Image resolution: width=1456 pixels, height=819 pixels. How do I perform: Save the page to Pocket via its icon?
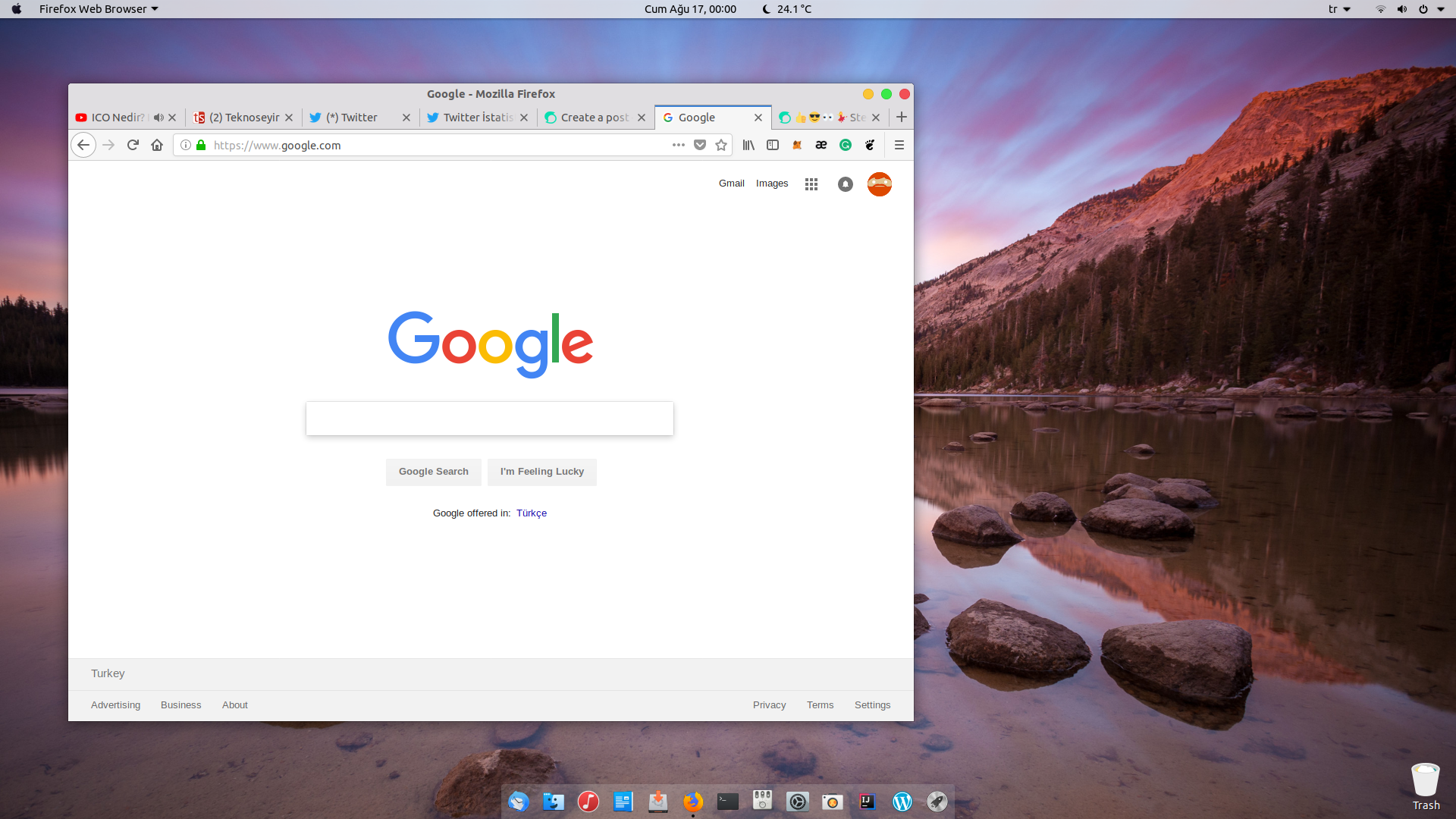coord(700,145)
